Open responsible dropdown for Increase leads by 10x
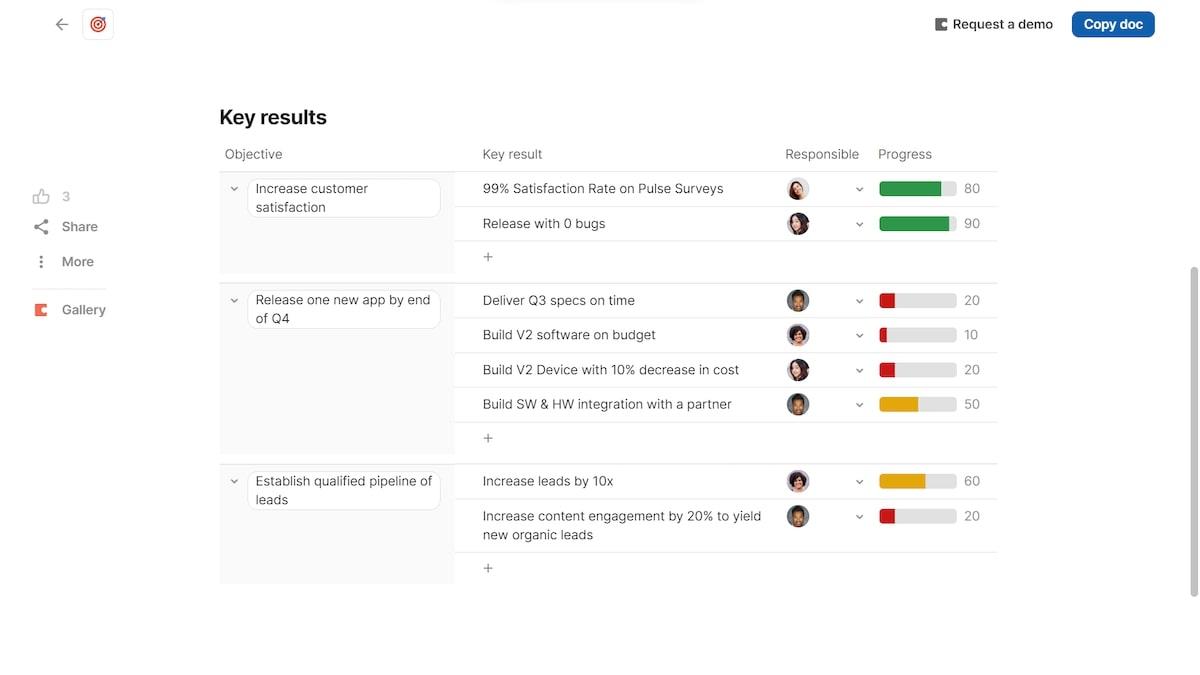 [859, 482]
